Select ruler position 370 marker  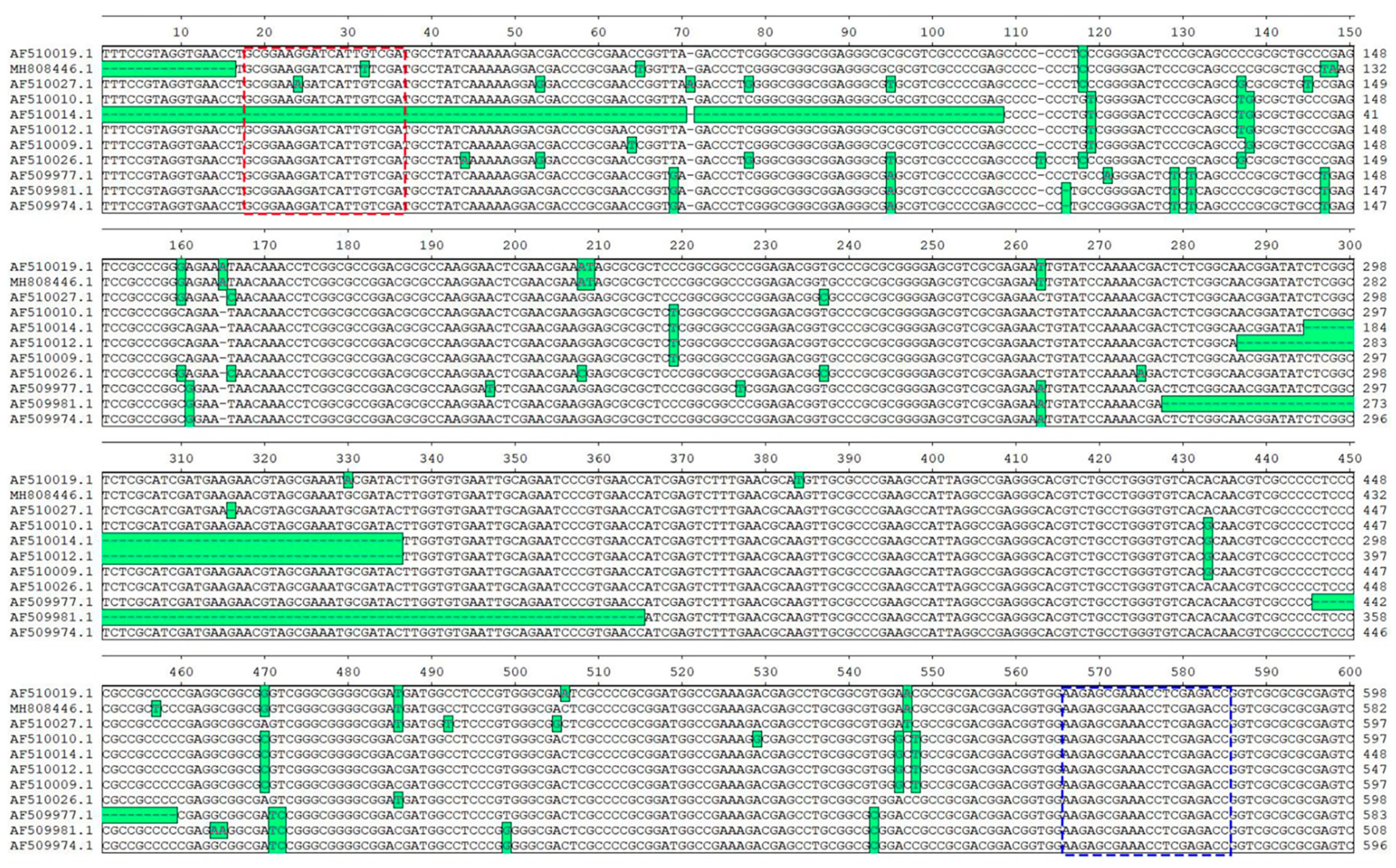pyautogui.click(x=682, y=458)
